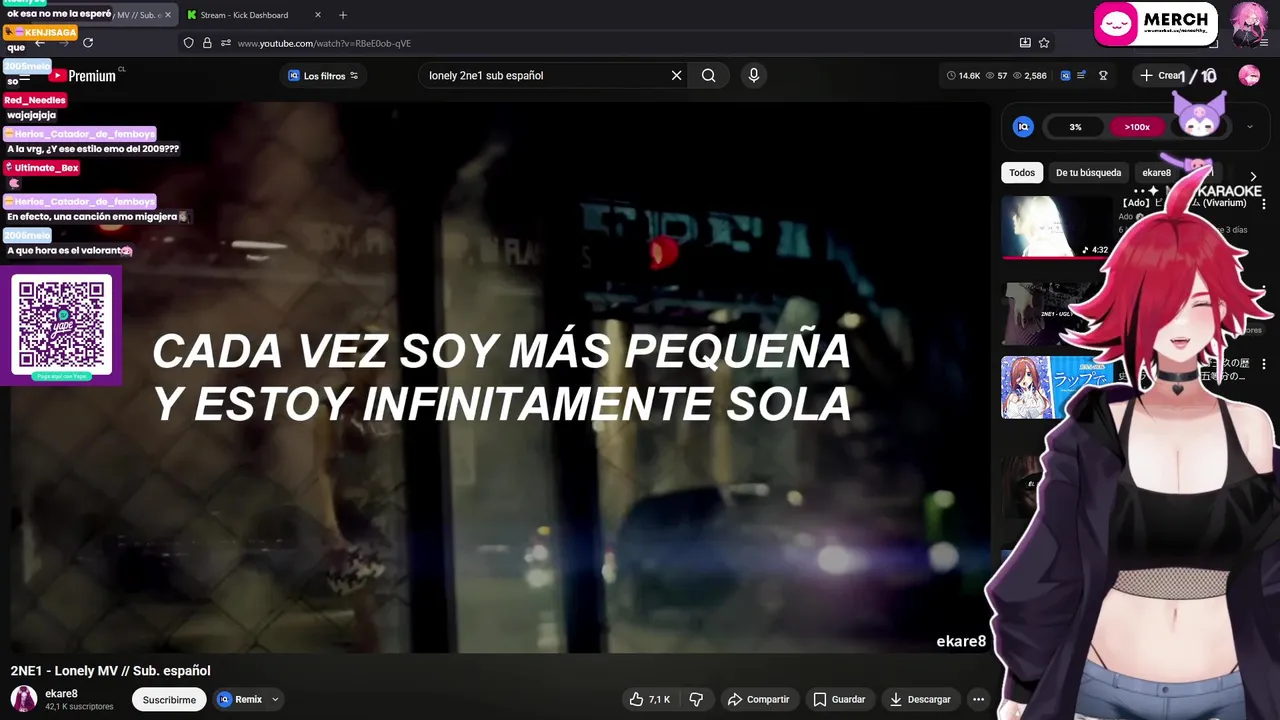1280x720 pixels.
Task: Open the three-dot more actions menu
Action: pos(978,700)
